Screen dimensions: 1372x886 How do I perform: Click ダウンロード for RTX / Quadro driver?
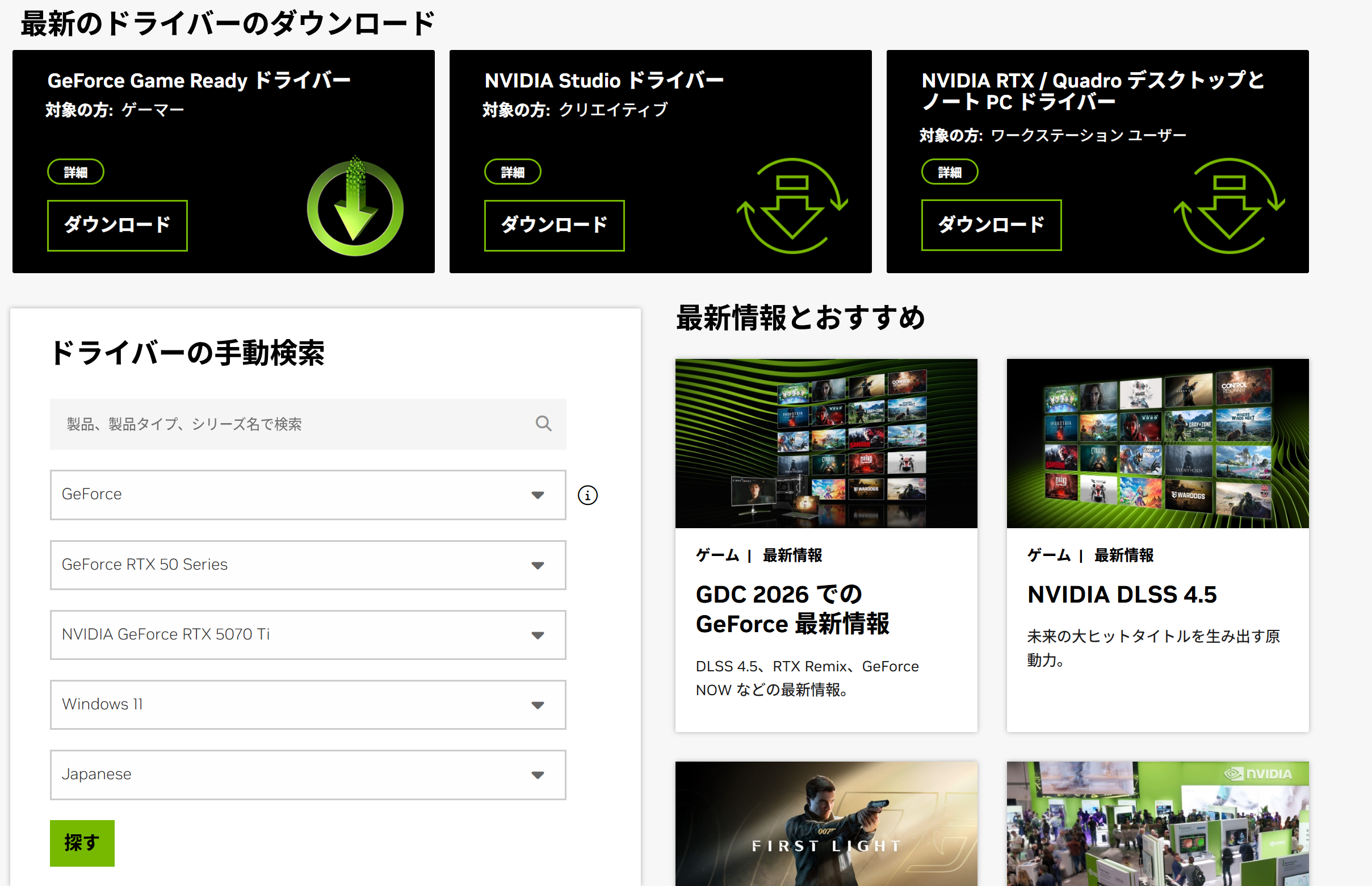tap(991, 225)
